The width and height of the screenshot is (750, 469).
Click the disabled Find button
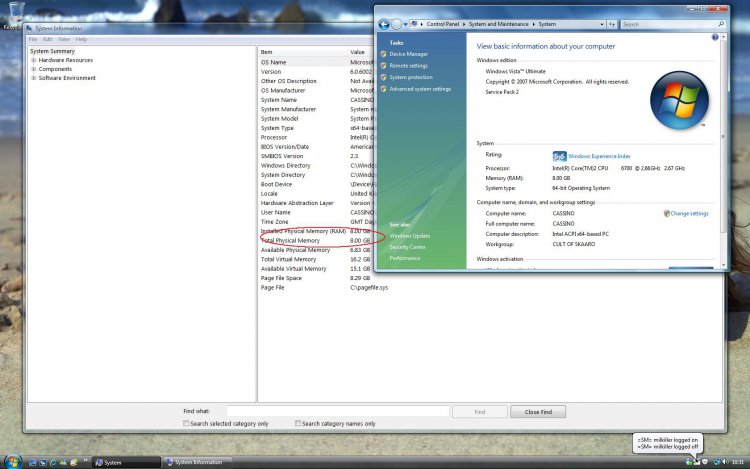pyautogui.click(x=480, y=412)
